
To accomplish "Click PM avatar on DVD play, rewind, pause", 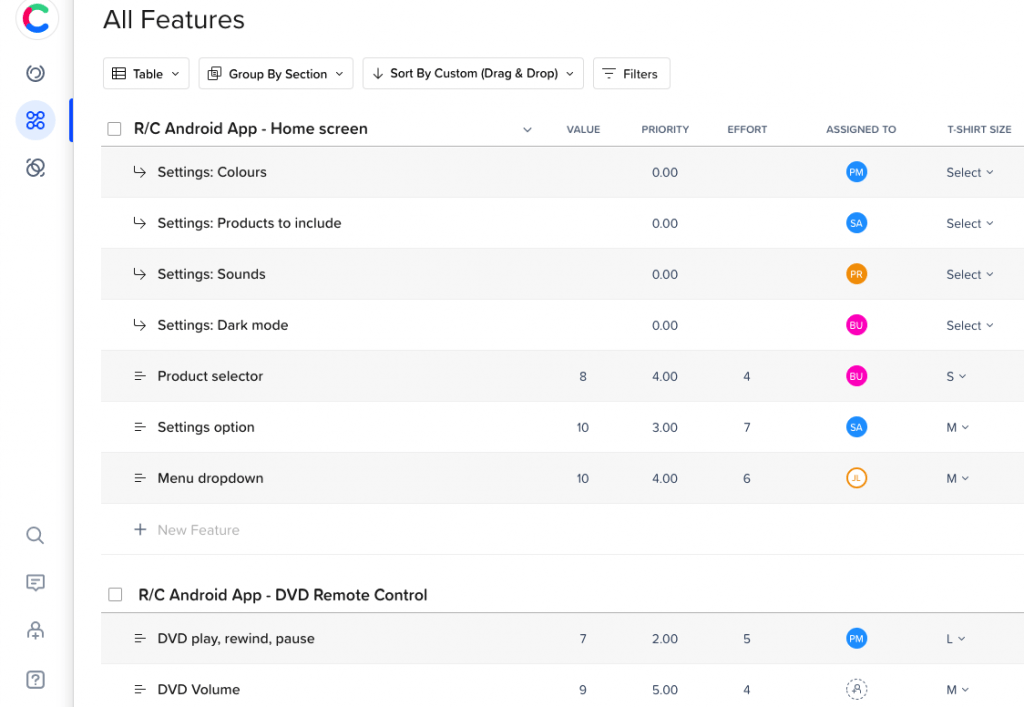I will pyautogui.click(x=856, y=638).
